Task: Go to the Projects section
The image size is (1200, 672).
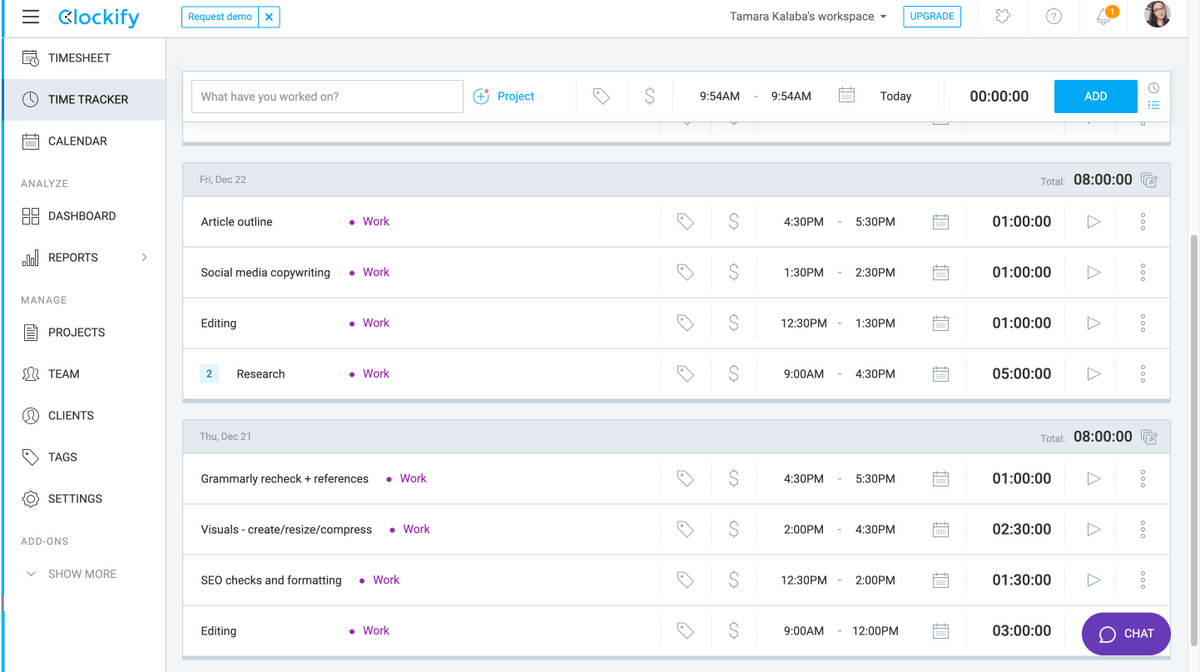Action: (76, 332)
